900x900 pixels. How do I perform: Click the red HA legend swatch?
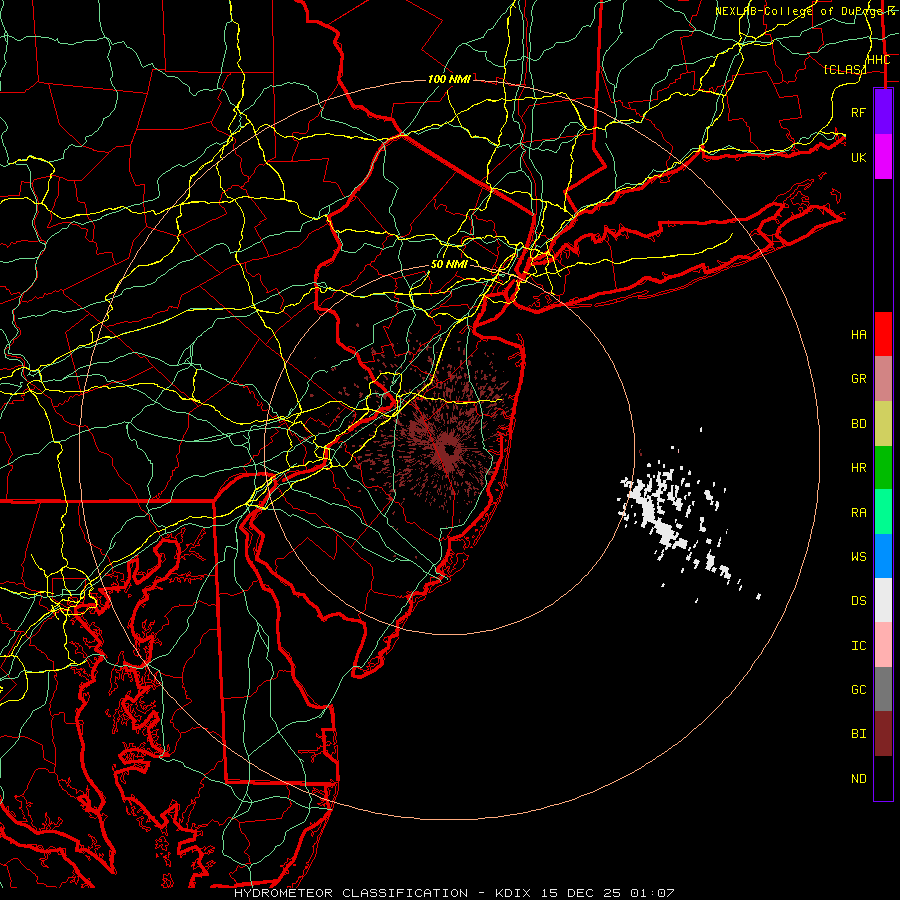click(x=883, y=334)
